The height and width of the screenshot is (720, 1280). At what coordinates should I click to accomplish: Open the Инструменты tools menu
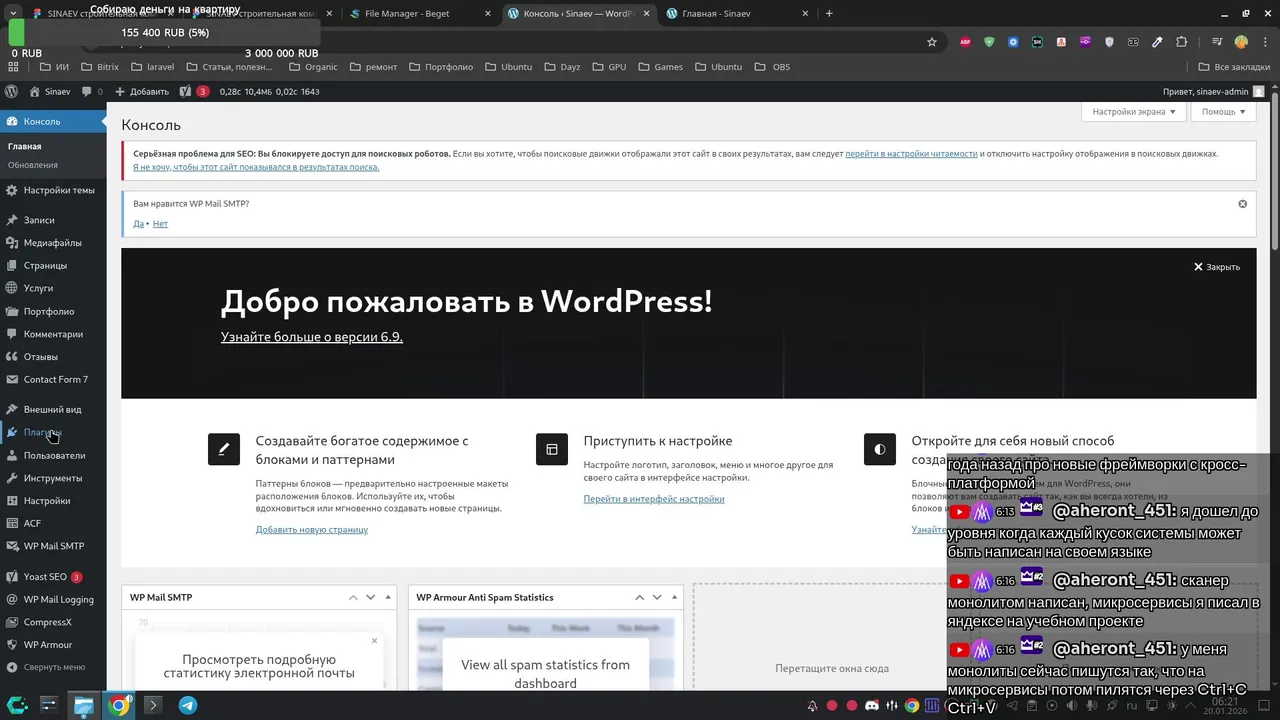(x=53, y=478)
